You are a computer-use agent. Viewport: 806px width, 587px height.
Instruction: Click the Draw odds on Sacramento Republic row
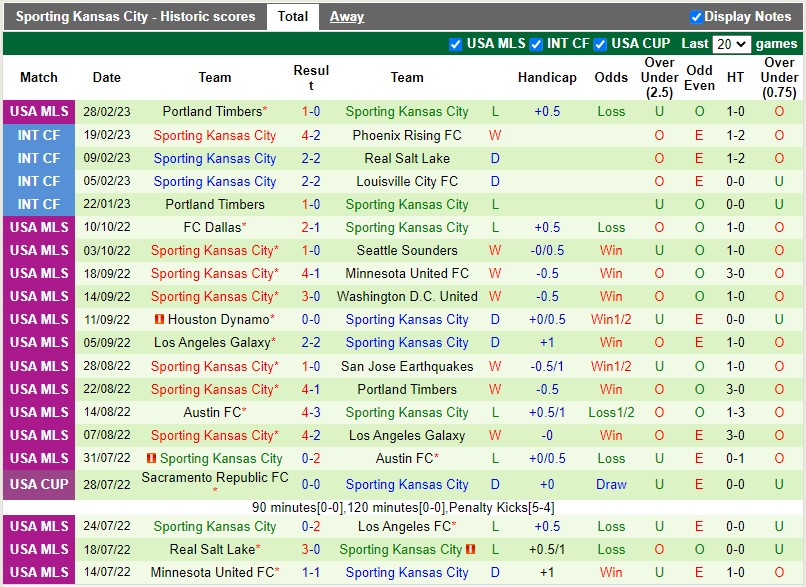click(x=611, y=484)
